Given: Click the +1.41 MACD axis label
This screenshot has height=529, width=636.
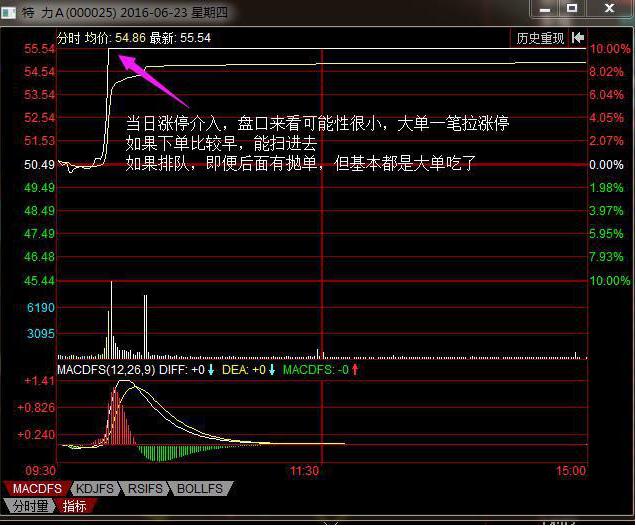Looking at the screenshot, I should click(39, 381).
